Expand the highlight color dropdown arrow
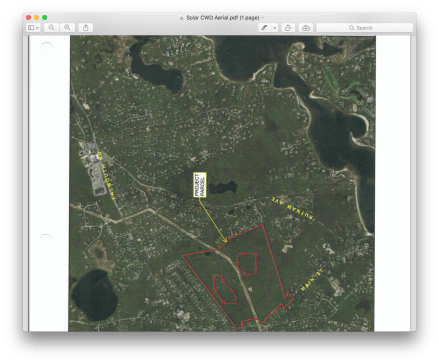 (275, 28)
